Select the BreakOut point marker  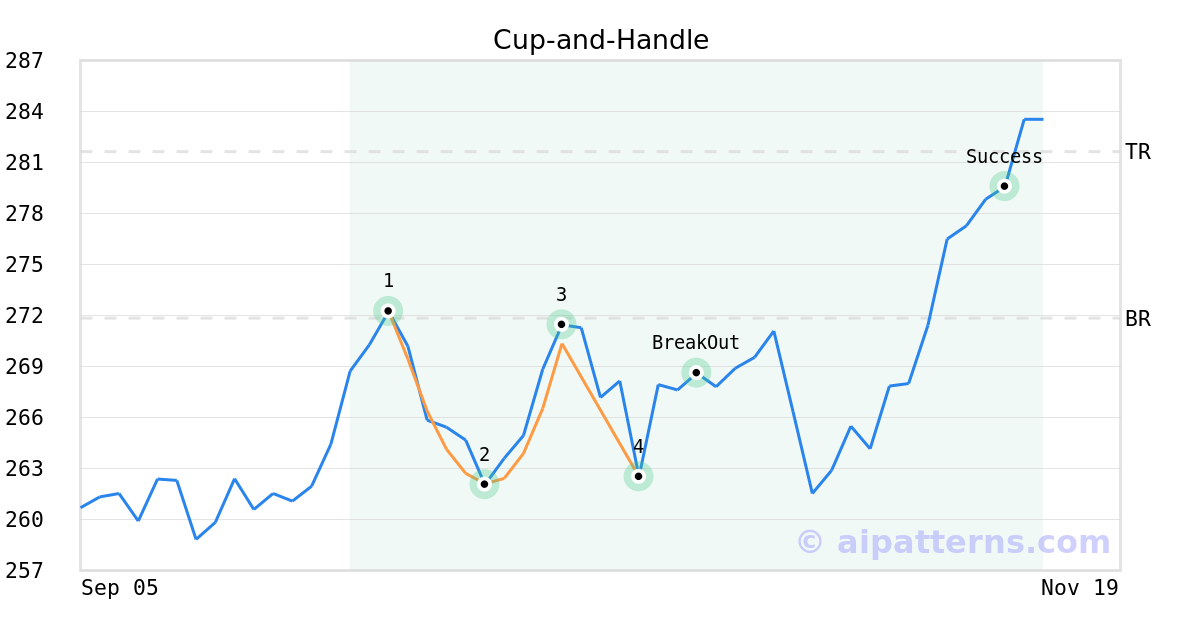pyautogui.click(x=696, y=372)
